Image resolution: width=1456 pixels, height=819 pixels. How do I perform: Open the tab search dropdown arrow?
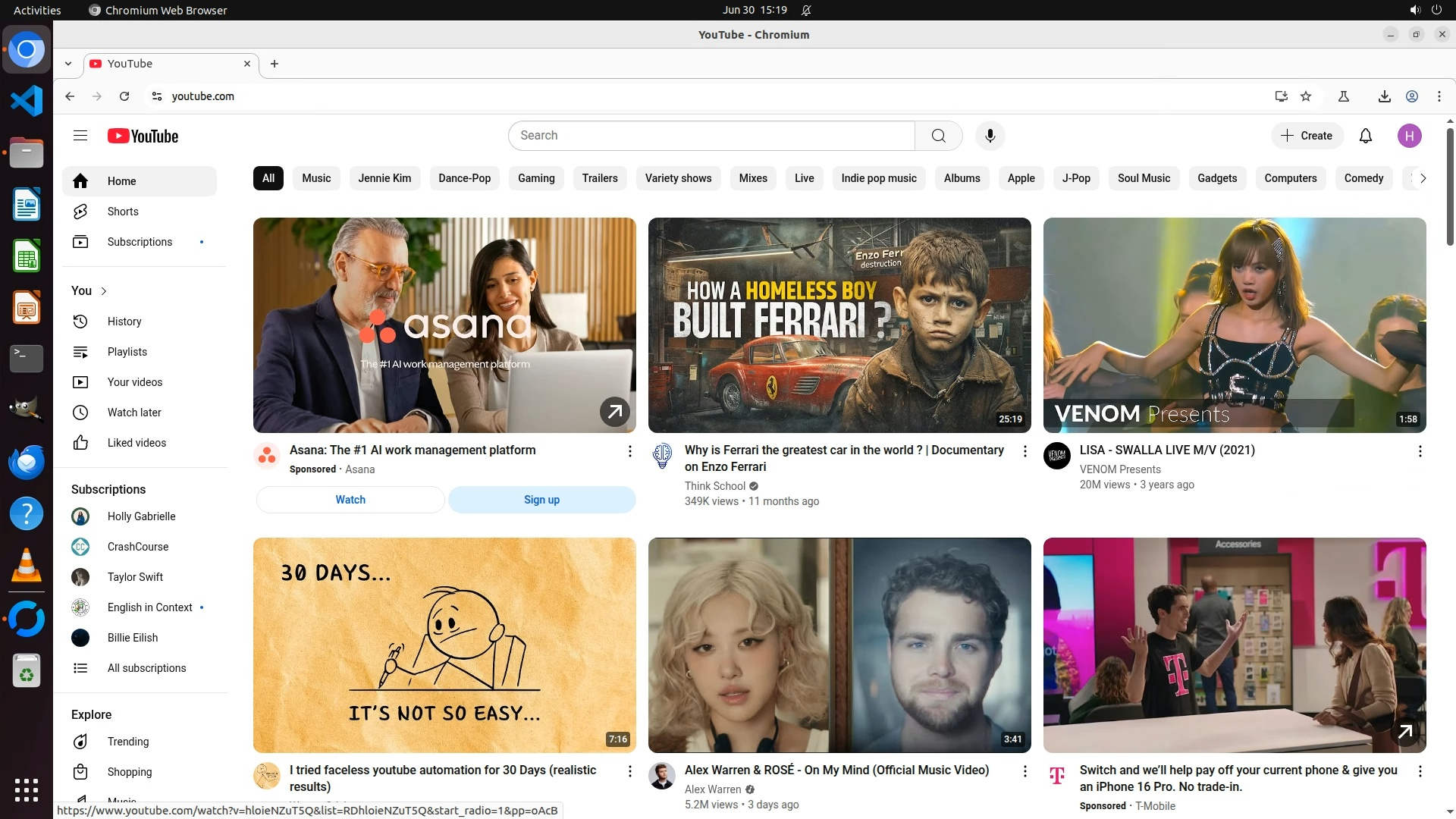(68, 64)
